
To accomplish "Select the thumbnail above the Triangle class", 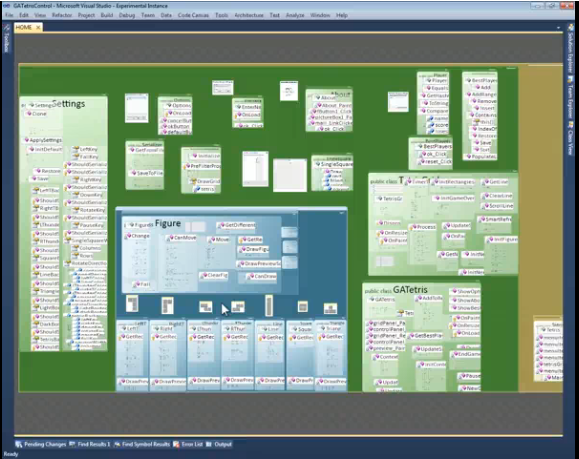I will 330,309.
